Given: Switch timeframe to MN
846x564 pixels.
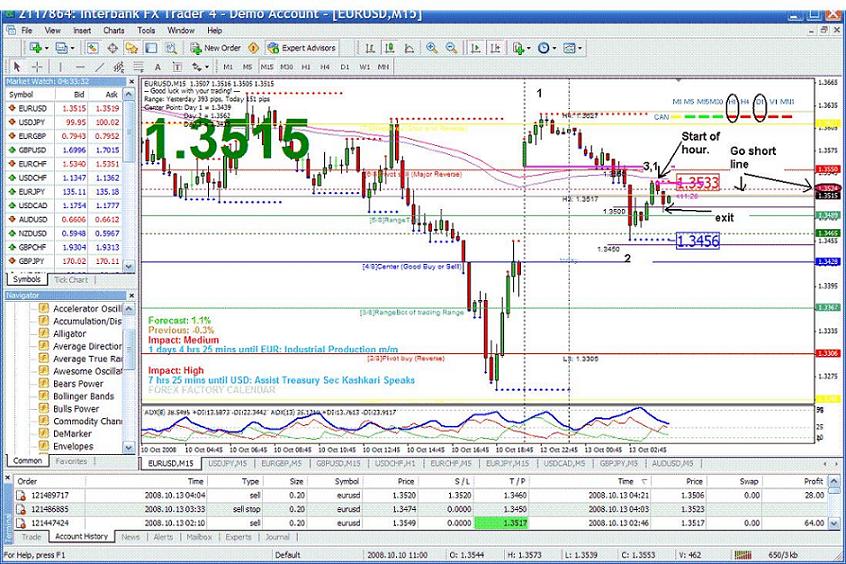Looking at the screenshot, I should (383, 67).
